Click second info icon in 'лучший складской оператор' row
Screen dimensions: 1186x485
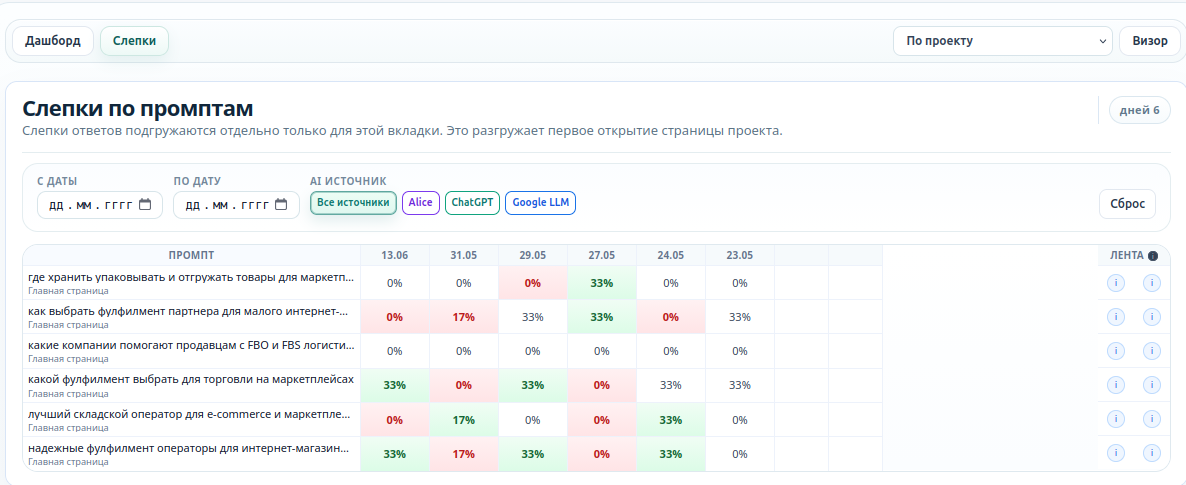(1151, 419)
